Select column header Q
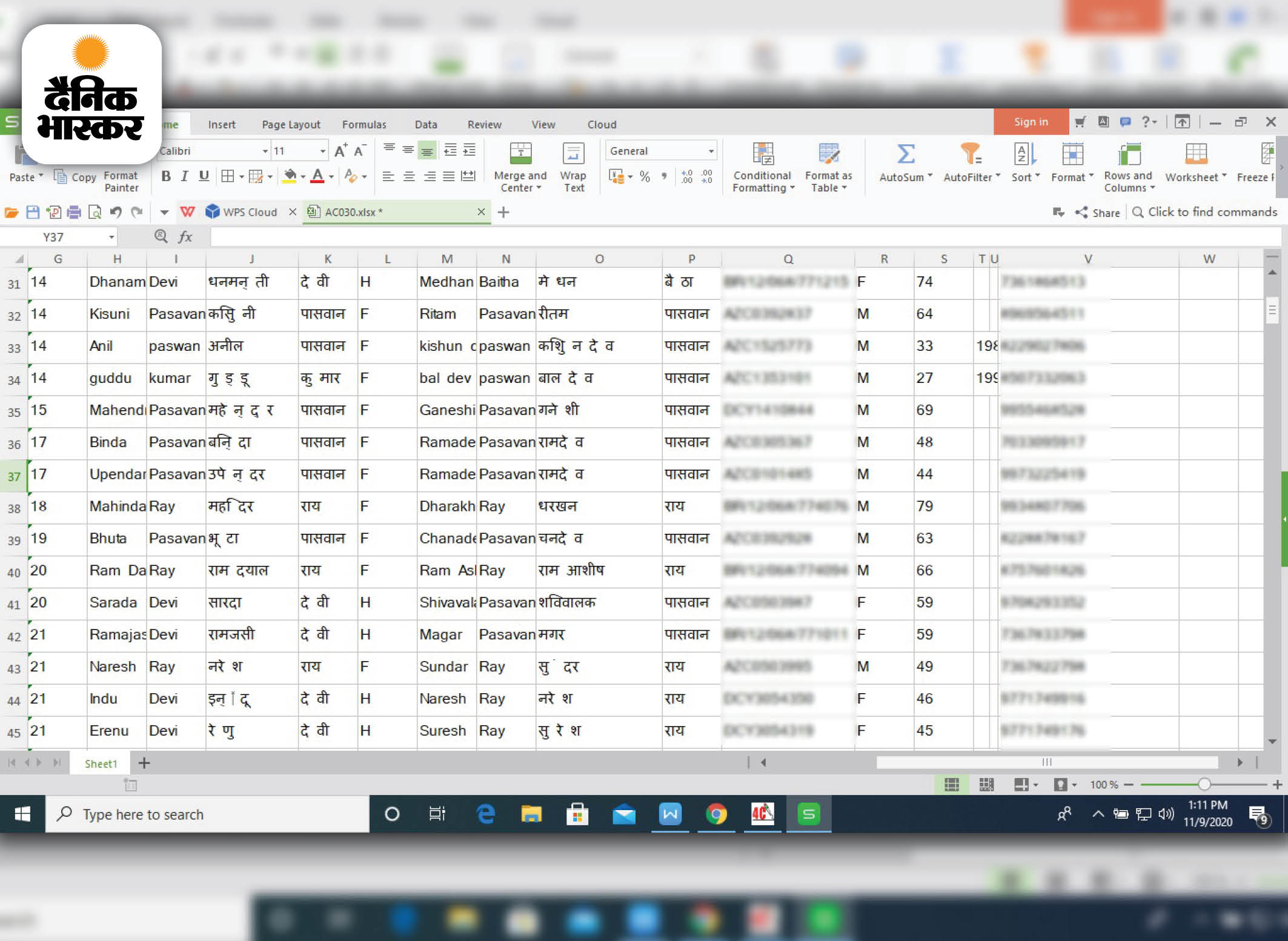The height and width of the screenshot is (941, 1288). [788, 259]
